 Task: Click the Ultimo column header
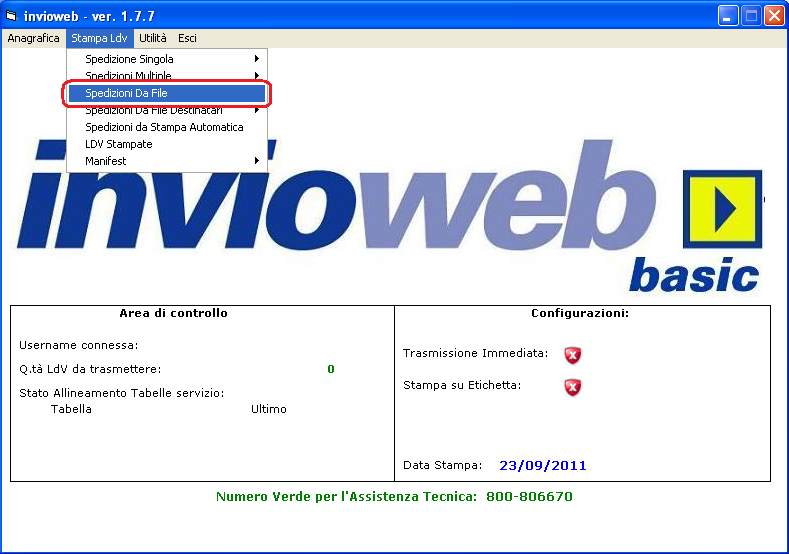pyautogui.click(x=269, y=409)
